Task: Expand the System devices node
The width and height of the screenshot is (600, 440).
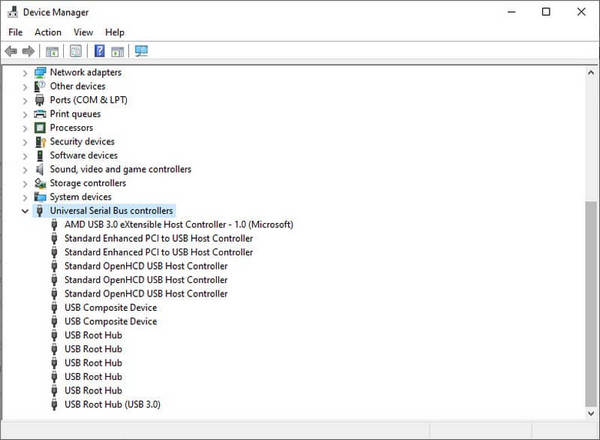Action: pos(25,197)
